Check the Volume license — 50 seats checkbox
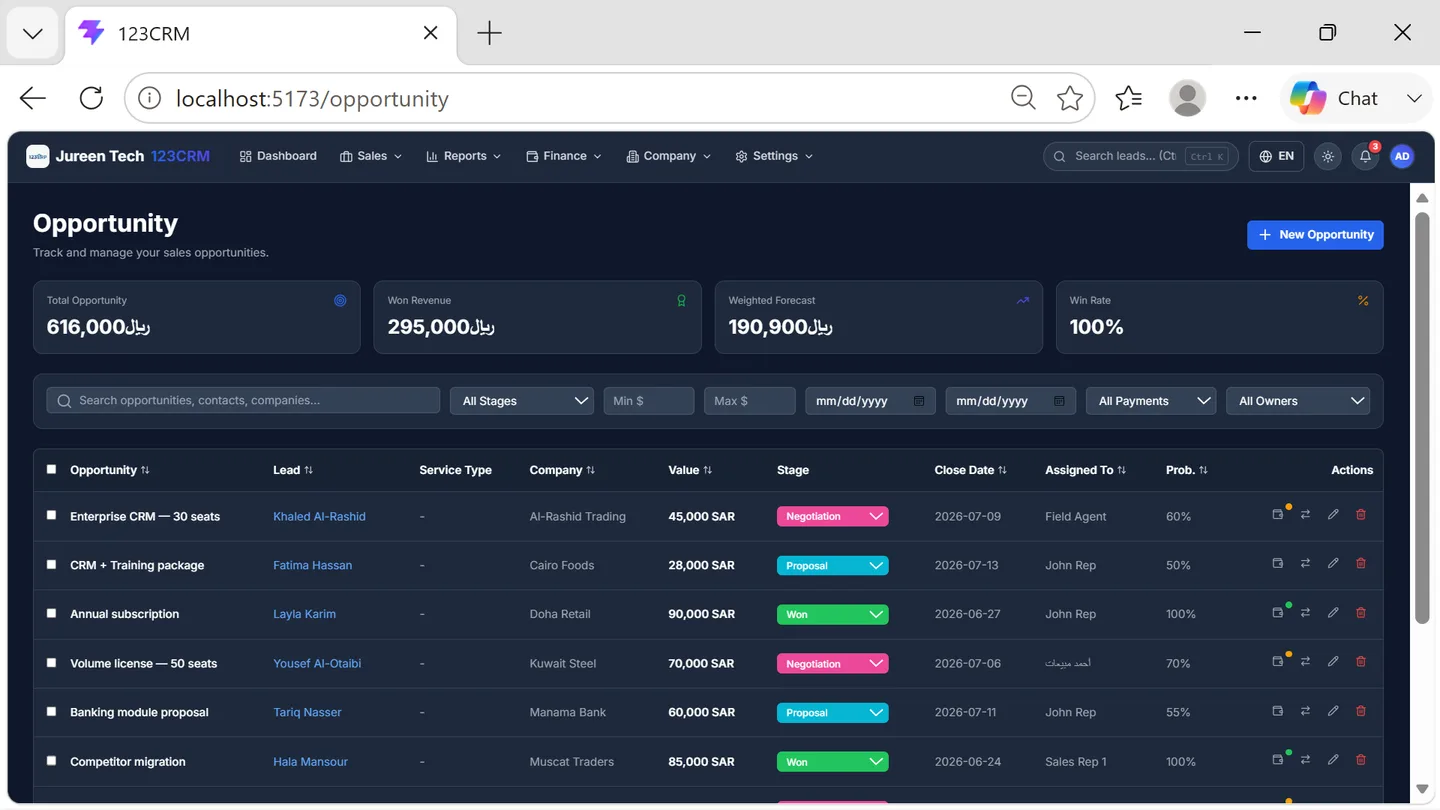1440x810 pixels. pos(52,662)
